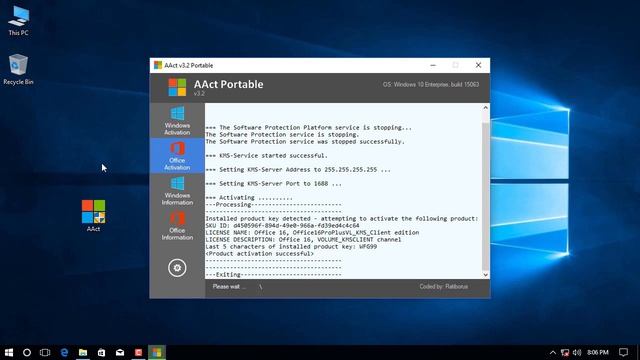Click the 'Last 5 characters' product key line
Image resolution: width=640 pixels, height=360 pixels.
click(x=291, y=247)
